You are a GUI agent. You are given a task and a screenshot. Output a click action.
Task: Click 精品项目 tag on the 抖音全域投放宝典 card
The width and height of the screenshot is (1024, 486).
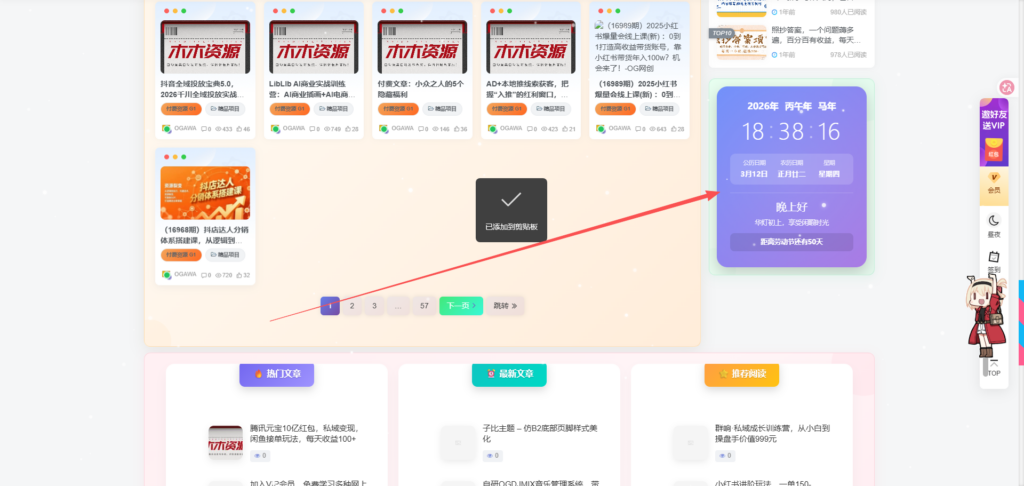point(226,109)
